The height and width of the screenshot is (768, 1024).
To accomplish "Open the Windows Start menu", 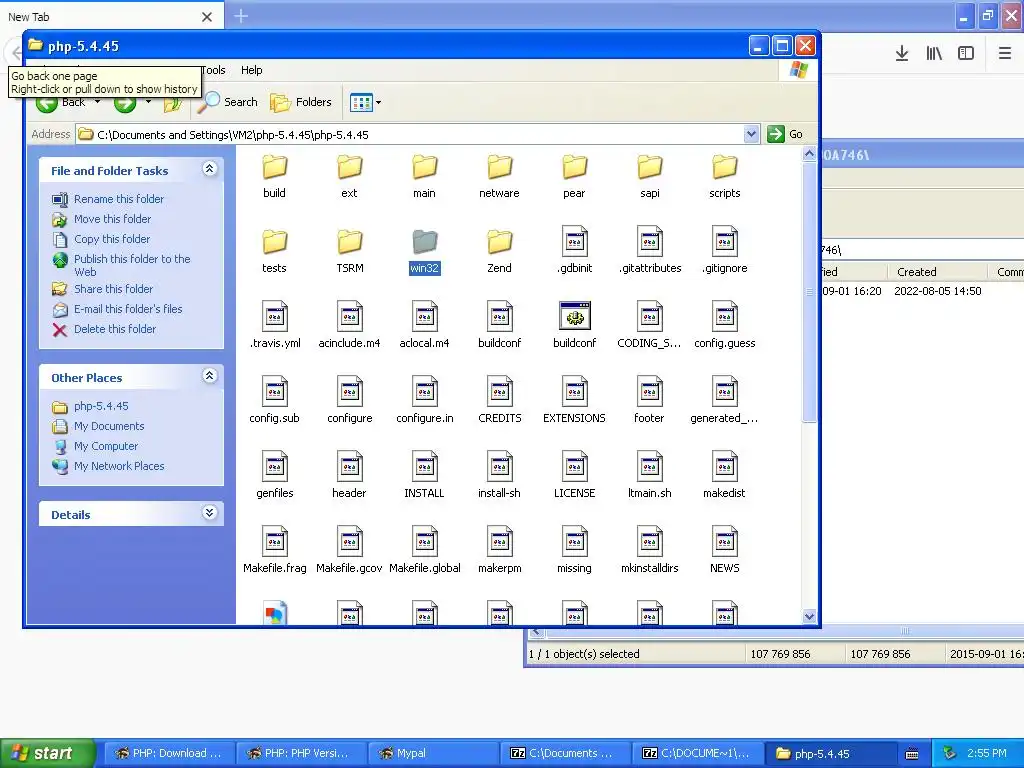I will 48,753.
